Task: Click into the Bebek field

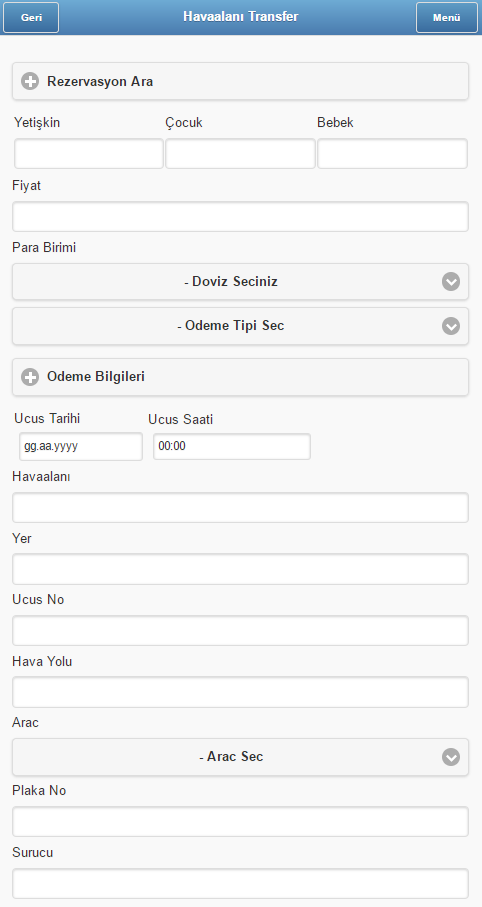Action: [392, 153]
